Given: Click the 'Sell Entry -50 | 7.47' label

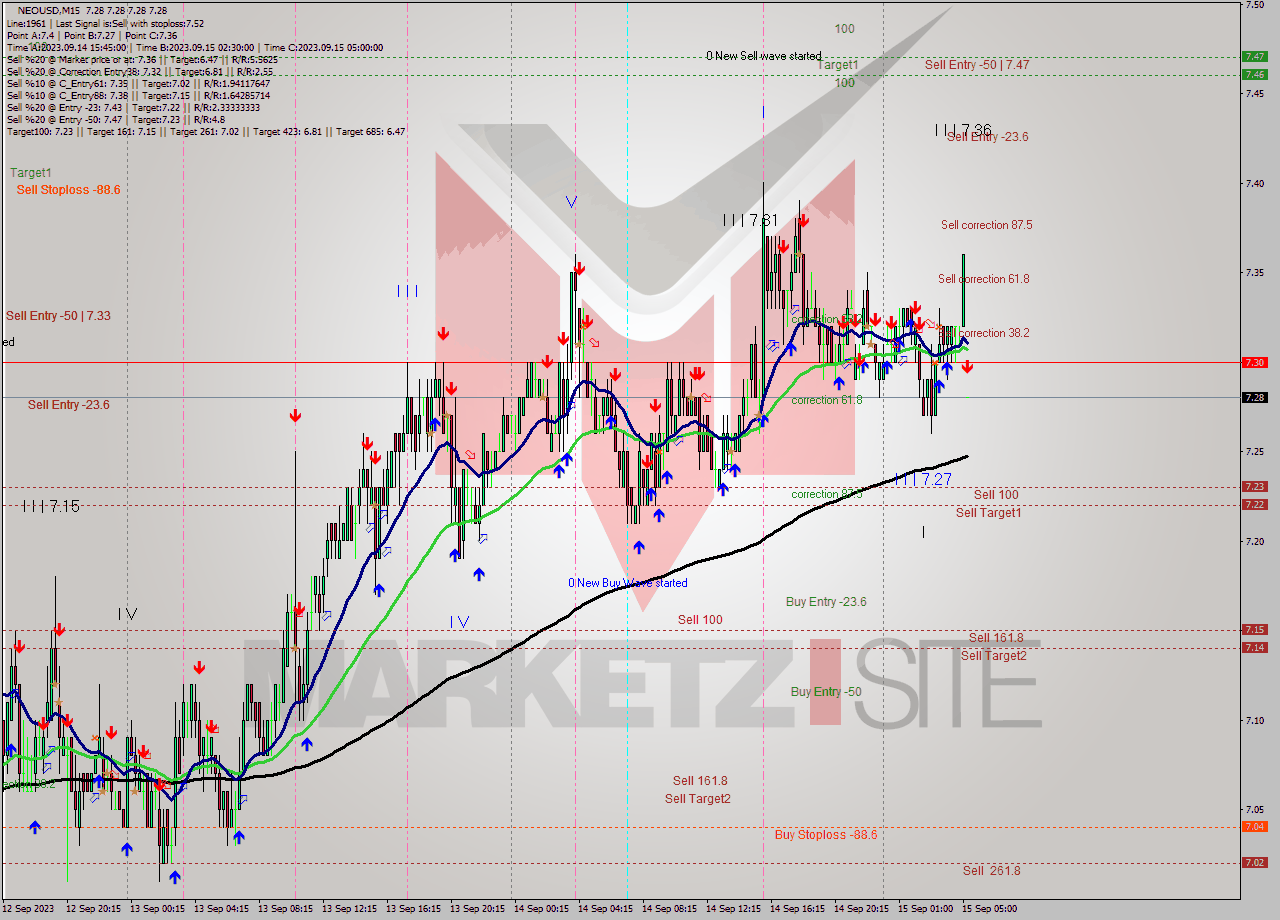Looking at the screenshot, I should pyautogui.click(x=977, y=64).
